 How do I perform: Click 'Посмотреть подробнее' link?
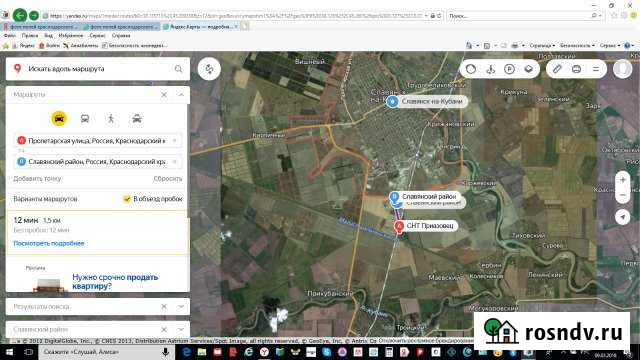coord(49,244)
